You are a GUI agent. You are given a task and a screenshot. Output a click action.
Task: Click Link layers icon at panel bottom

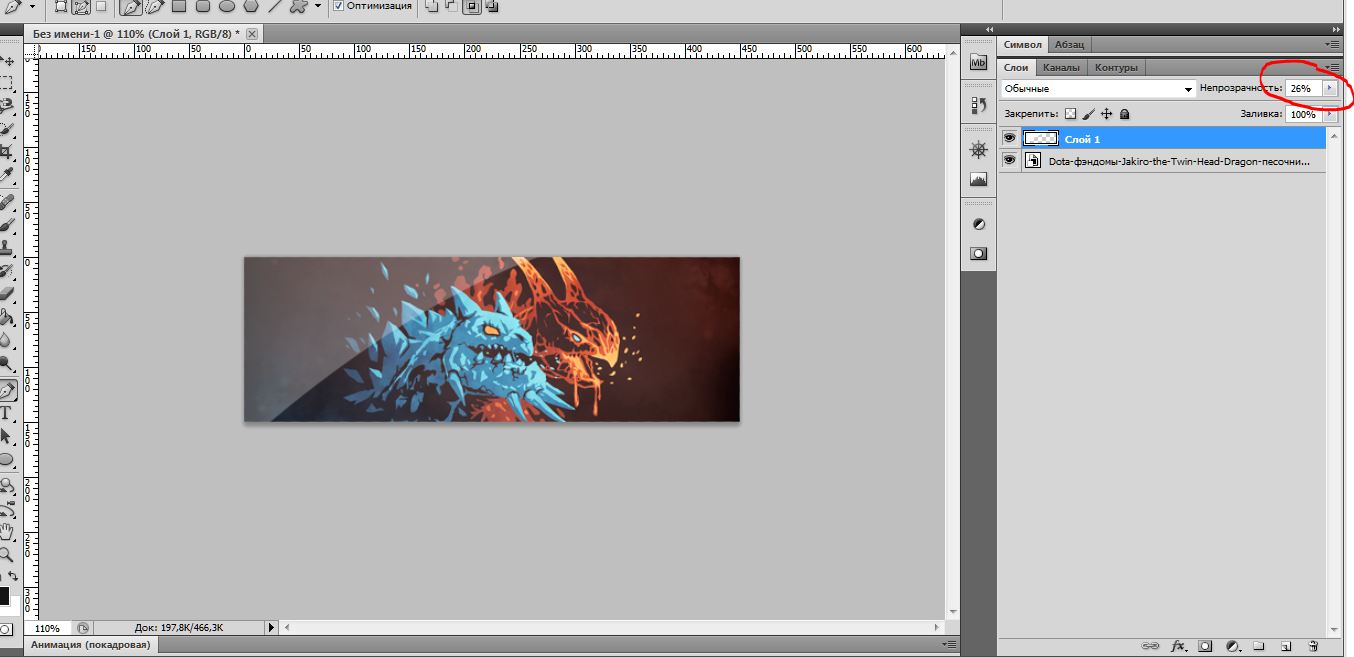click(1151, 646)
